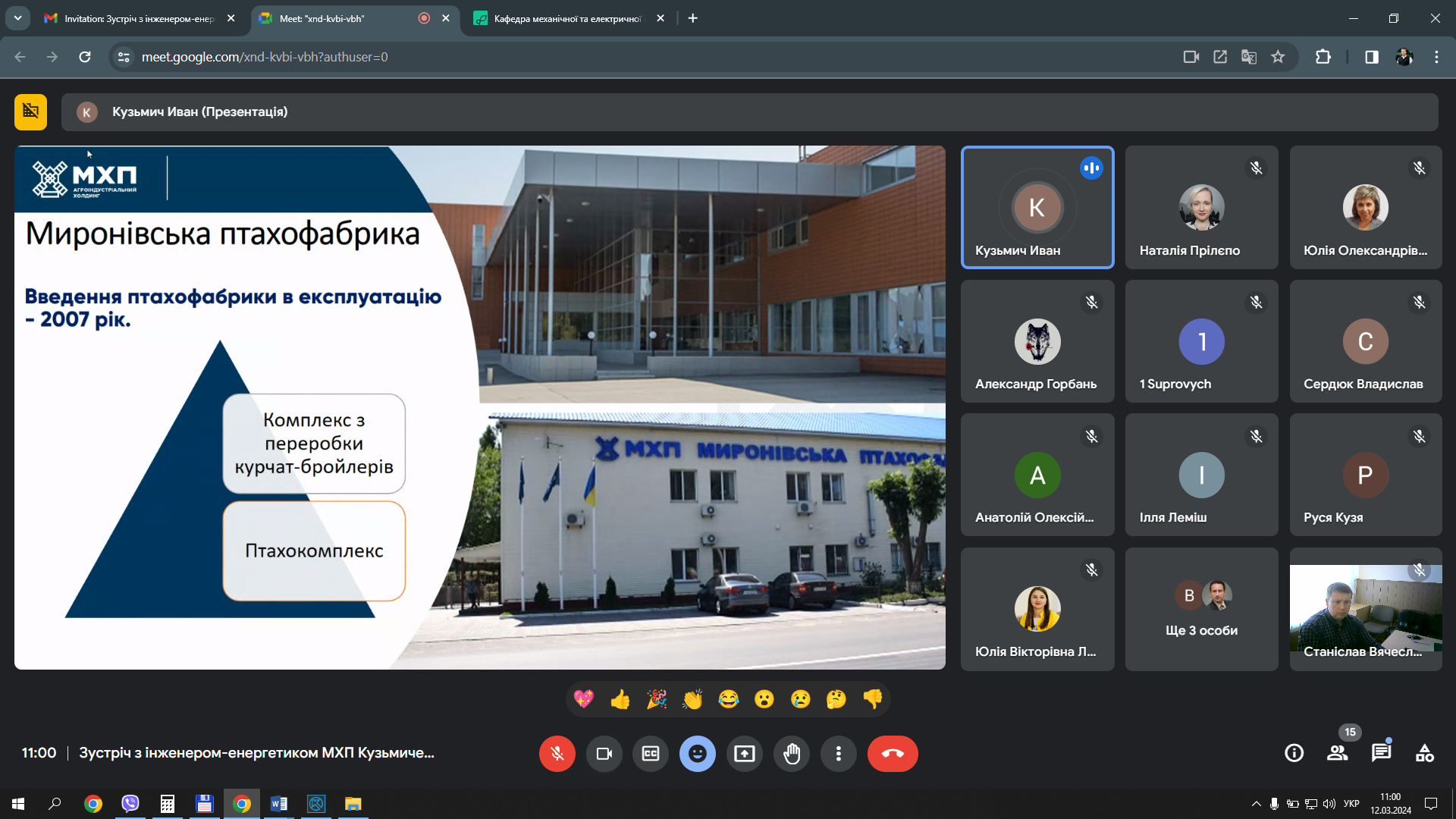The width and height of the screenshot is (1456, 819).
Task: Open camera permission settings in address bar
Action: click(1191, 57)
